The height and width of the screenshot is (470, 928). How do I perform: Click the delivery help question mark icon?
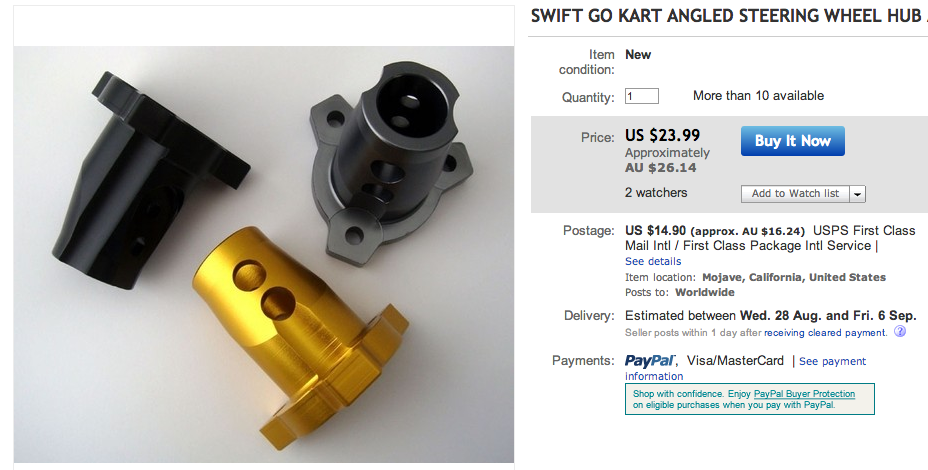pos(900,332)
